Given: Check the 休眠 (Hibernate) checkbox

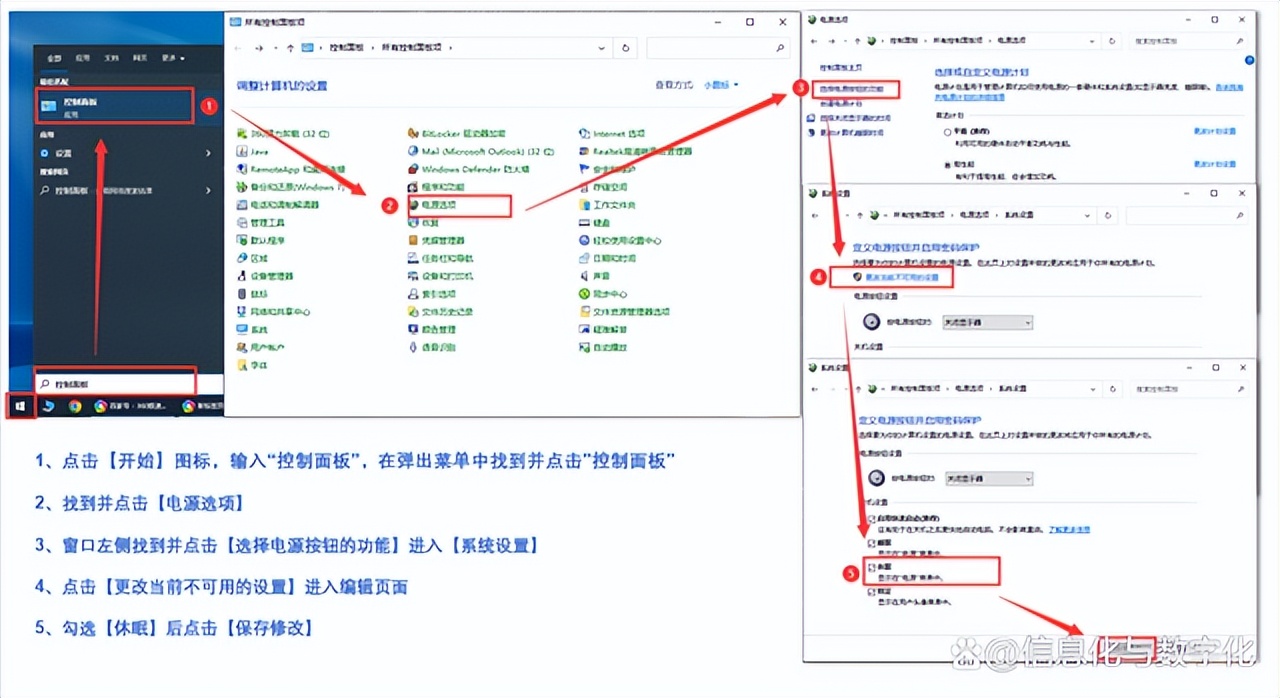Looking at the screenshot, I should (872, 566).
